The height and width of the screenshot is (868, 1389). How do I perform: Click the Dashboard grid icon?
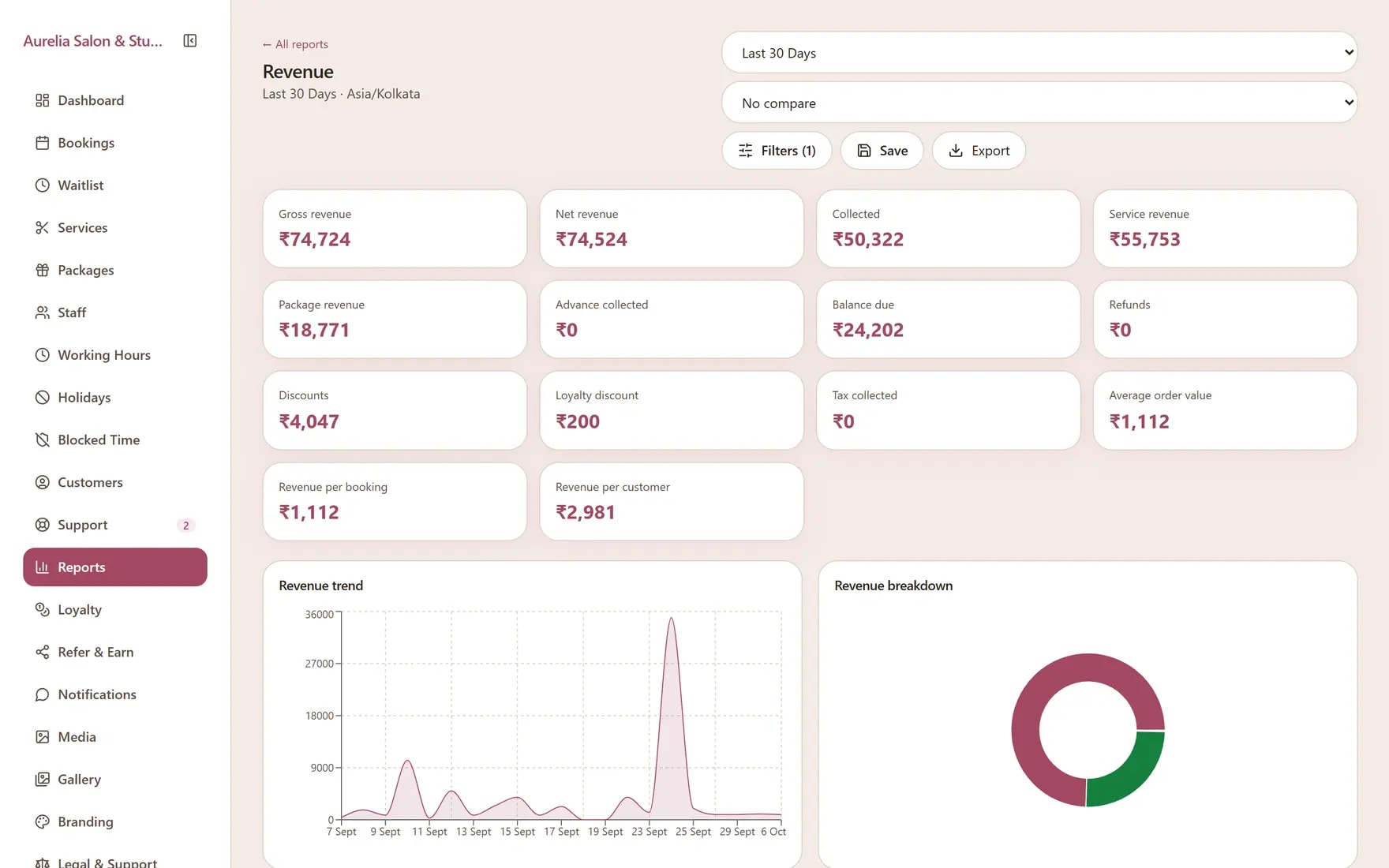pos(42,100)
